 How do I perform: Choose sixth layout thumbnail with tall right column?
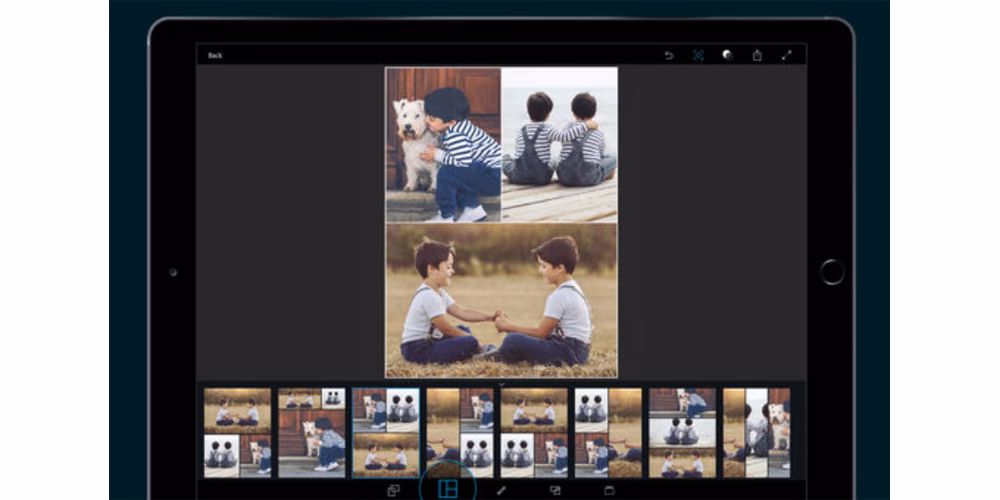click(608, 433)
